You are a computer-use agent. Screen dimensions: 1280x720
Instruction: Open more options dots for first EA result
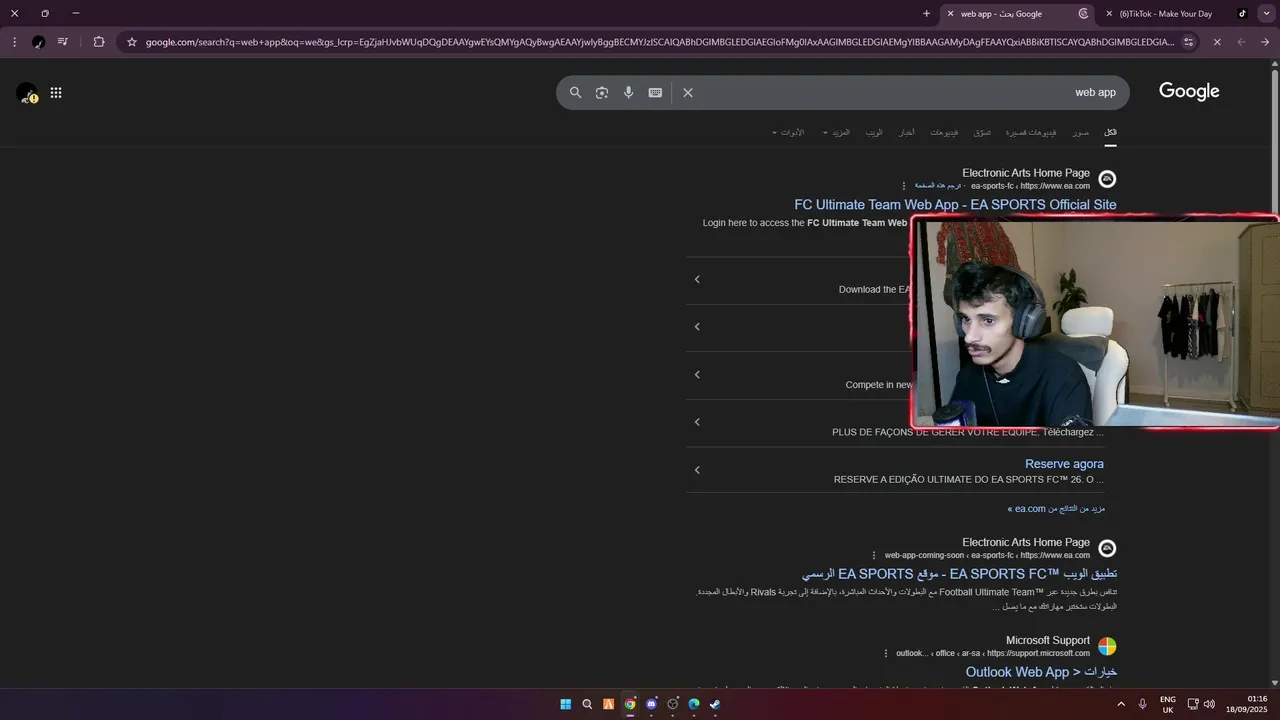(904, 186)
